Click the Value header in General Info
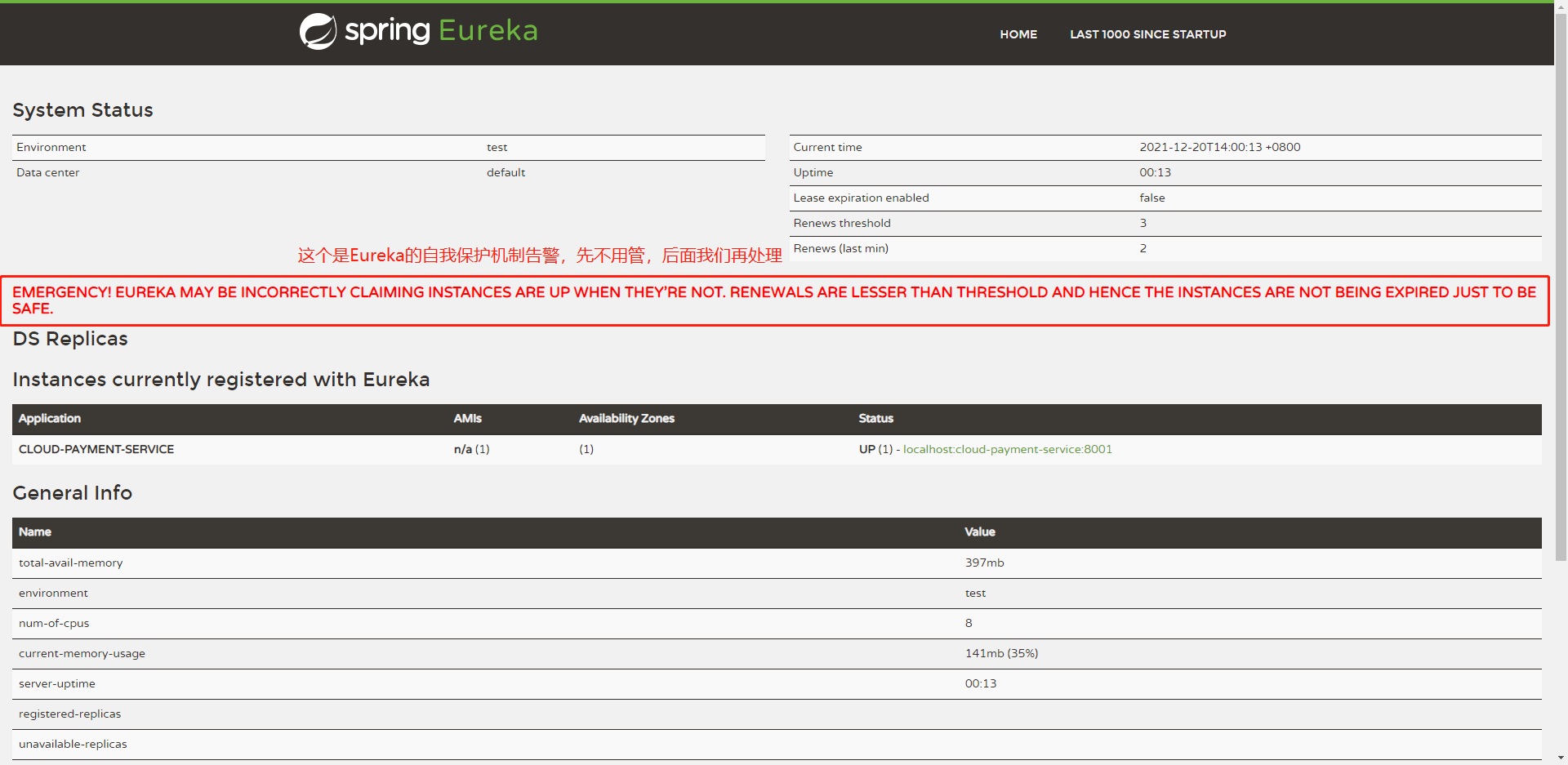 coord(979,531)
